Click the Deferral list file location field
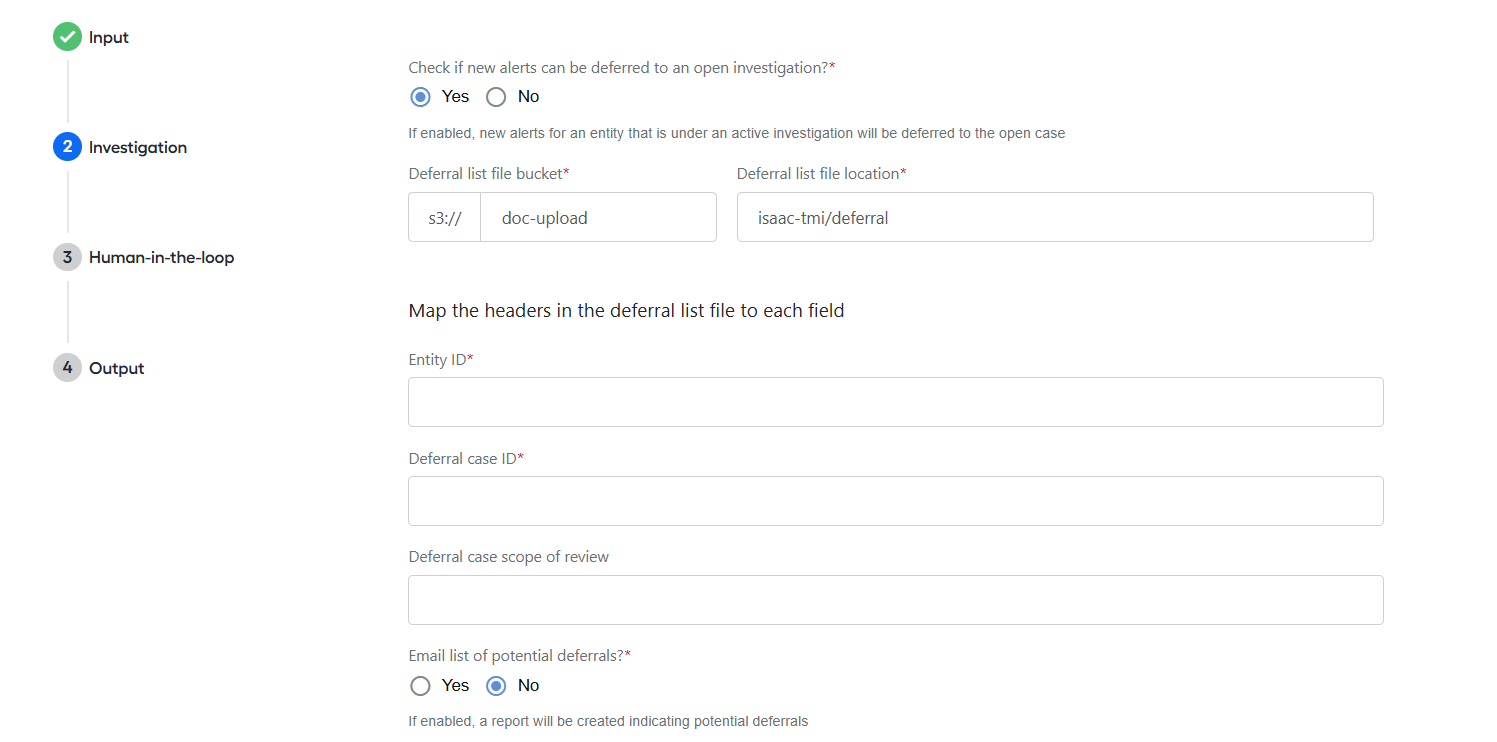This screenshot has height=742, width=1497. coord(1055,217)
